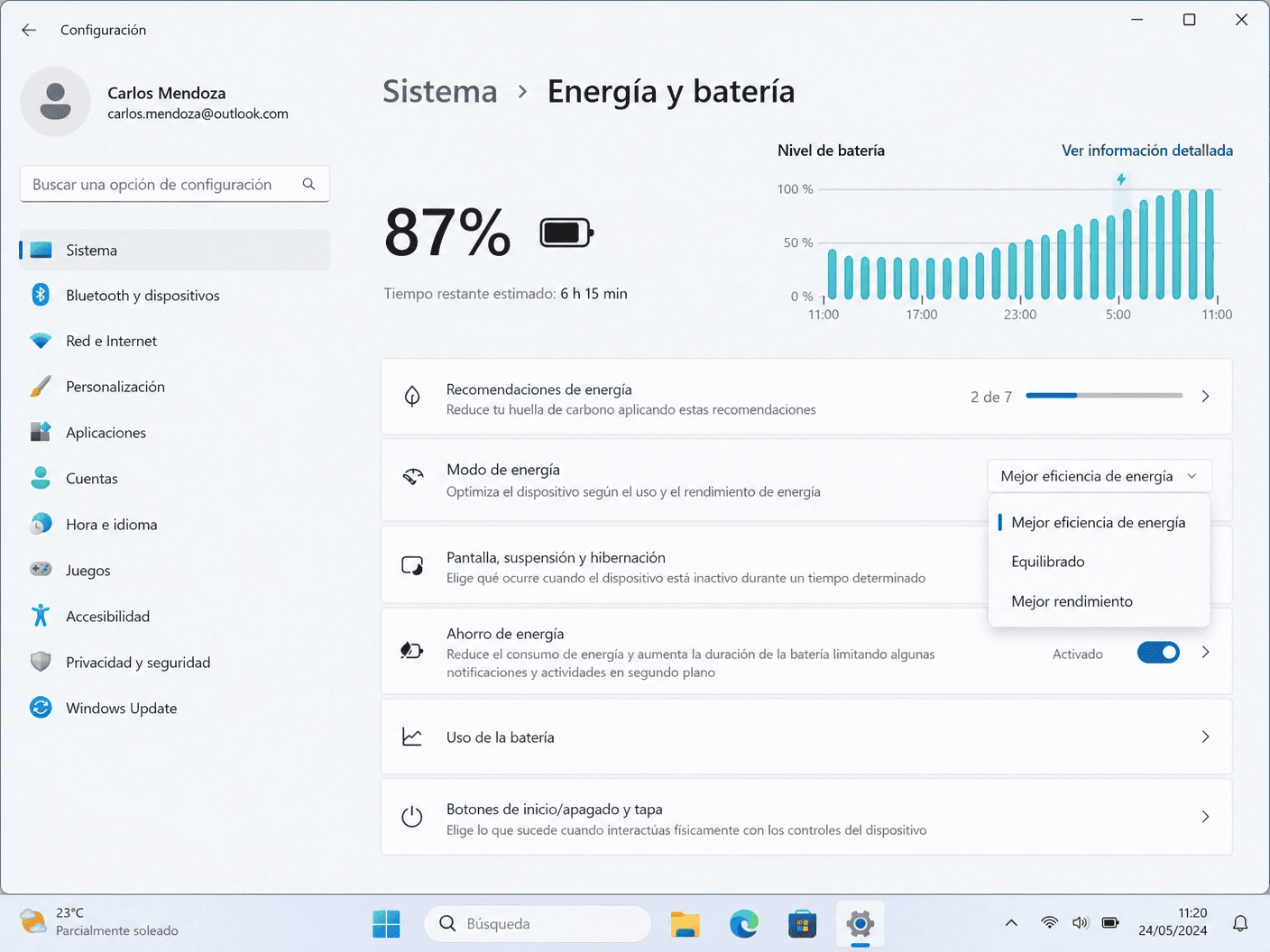The image size is (1270, 952).
Task: Click the email carlos.mendoza@outlook.com
Action: click(x=198, y=114)
